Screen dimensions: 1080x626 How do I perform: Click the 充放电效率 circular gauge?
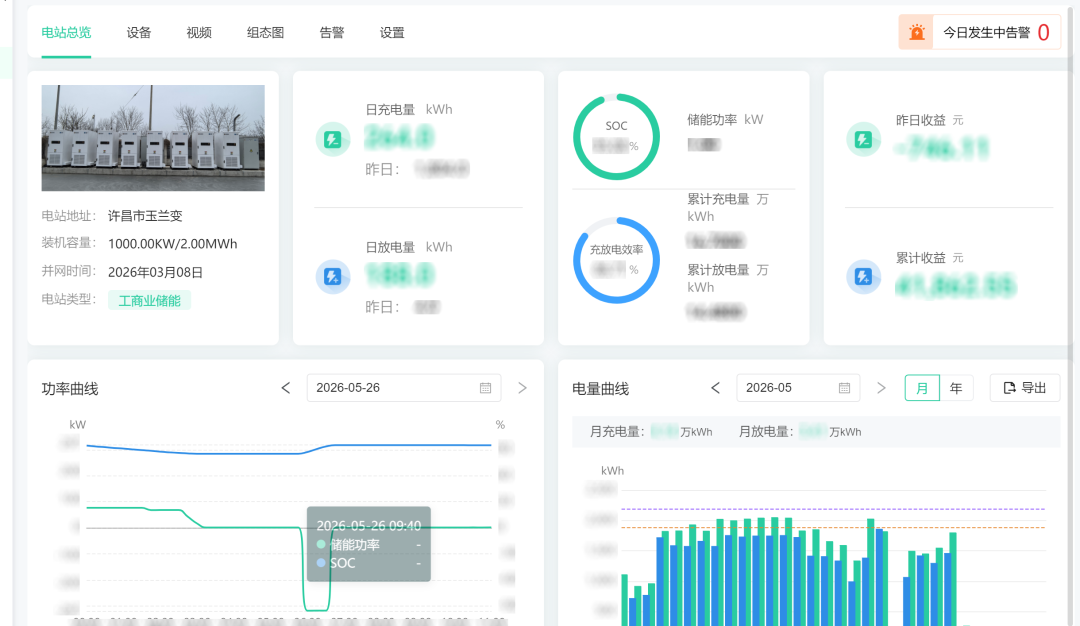[x=616, y=260]
